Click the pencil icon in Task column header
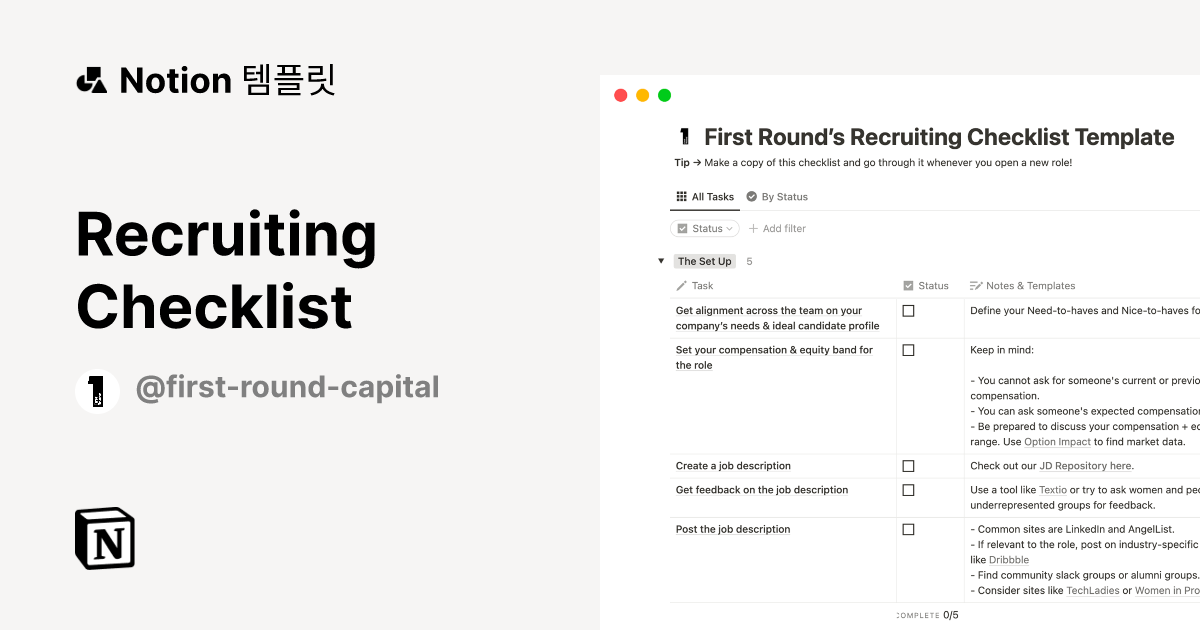This screenshot has width=1200, height=630. click(682, 286)
